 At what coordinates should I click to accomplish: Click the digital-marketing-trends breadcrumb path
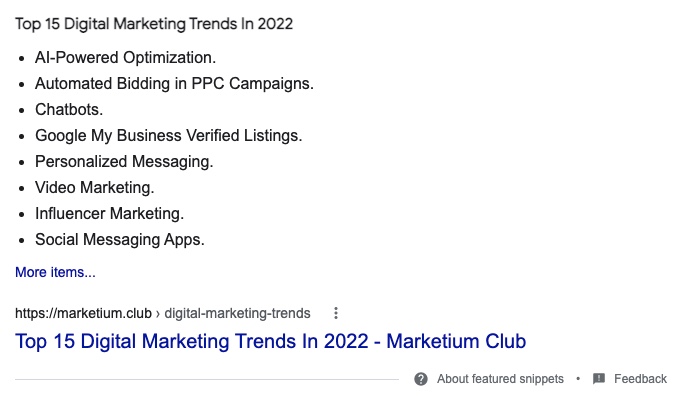click(237, 313)
